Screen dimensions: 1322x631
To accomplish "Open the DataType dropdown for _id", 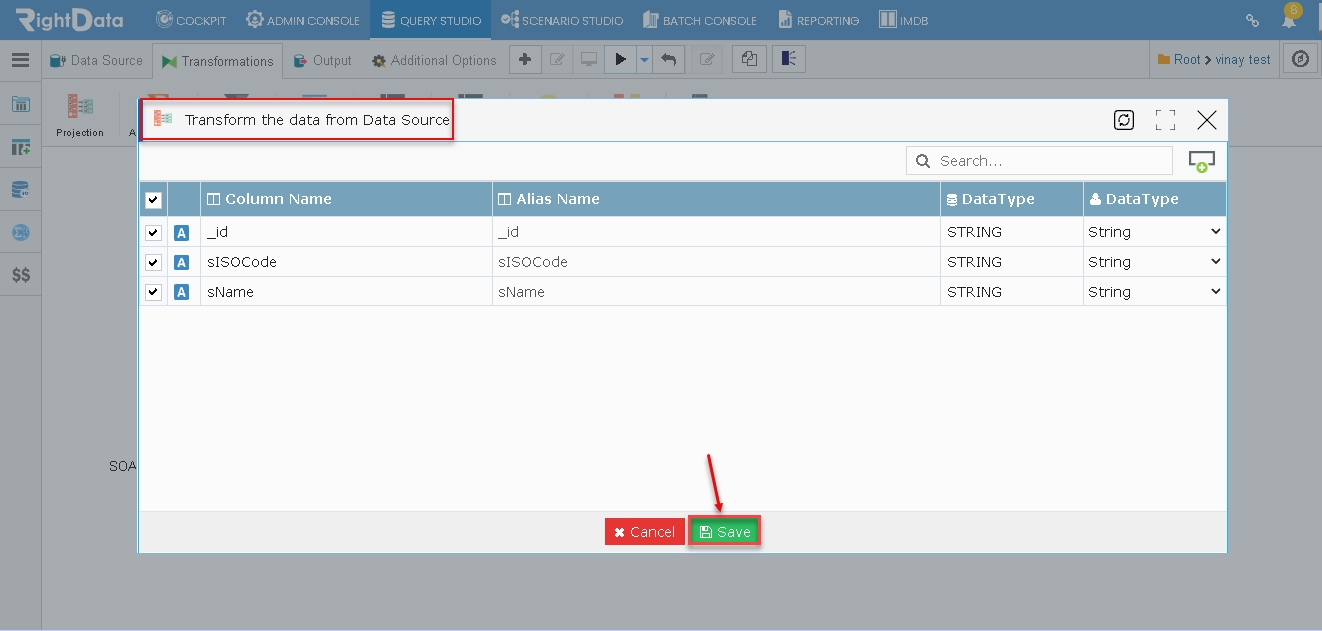I will 1155,232.
